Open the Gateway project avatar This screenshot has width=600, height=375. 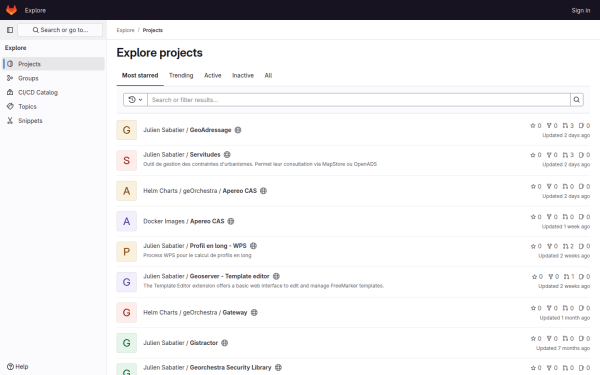click(127, 313)
